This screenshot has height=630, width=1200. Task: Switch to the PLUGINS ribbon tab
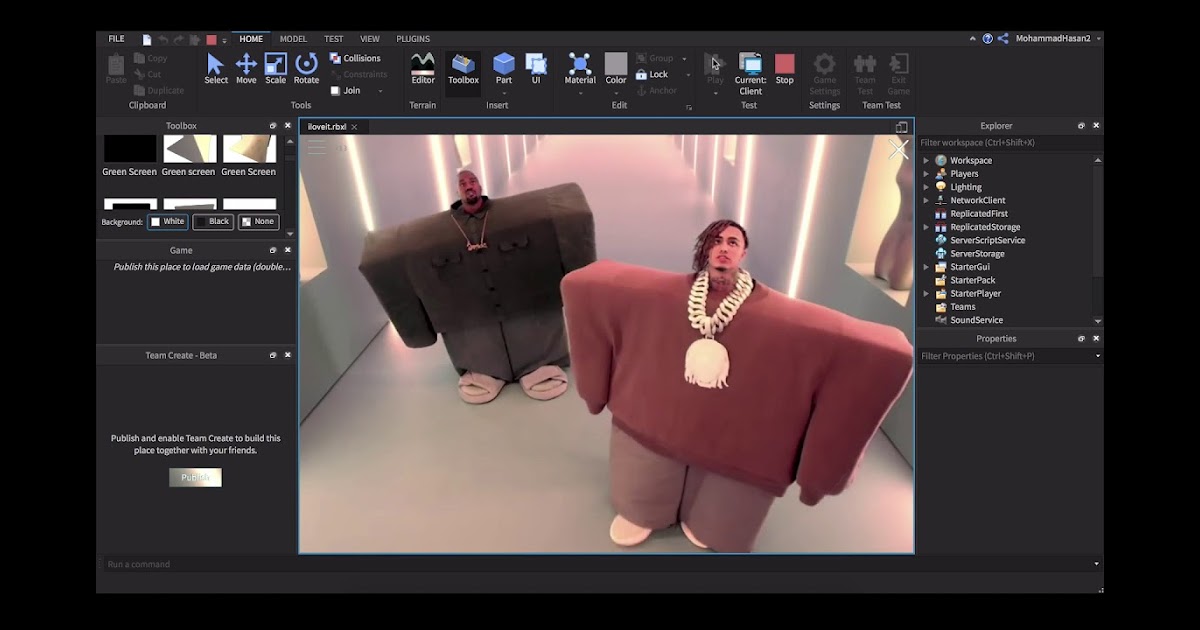[413, 39]
